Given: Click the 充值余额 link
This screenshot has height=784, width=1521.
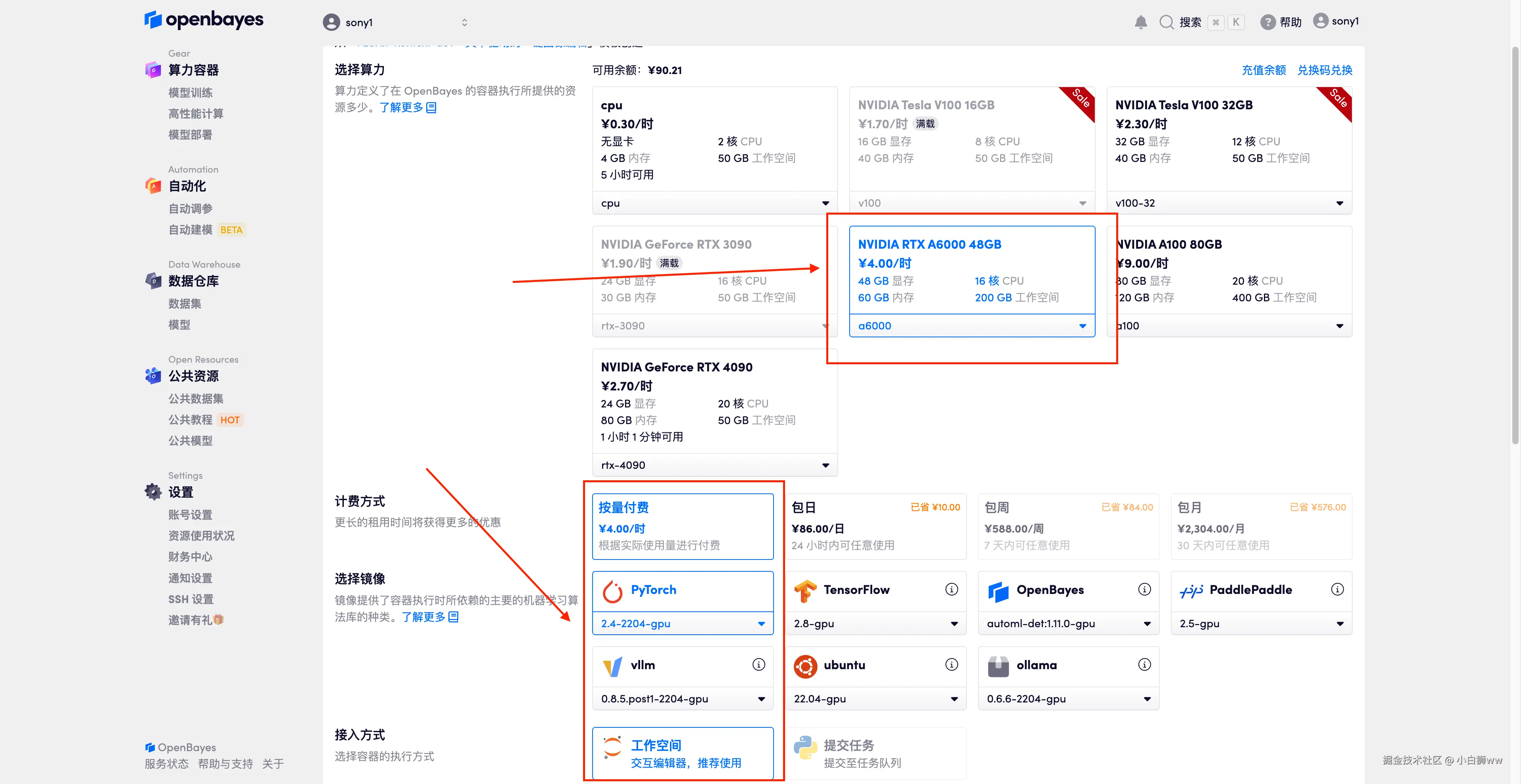Looking at the screenshot, I should point(1264,70).
